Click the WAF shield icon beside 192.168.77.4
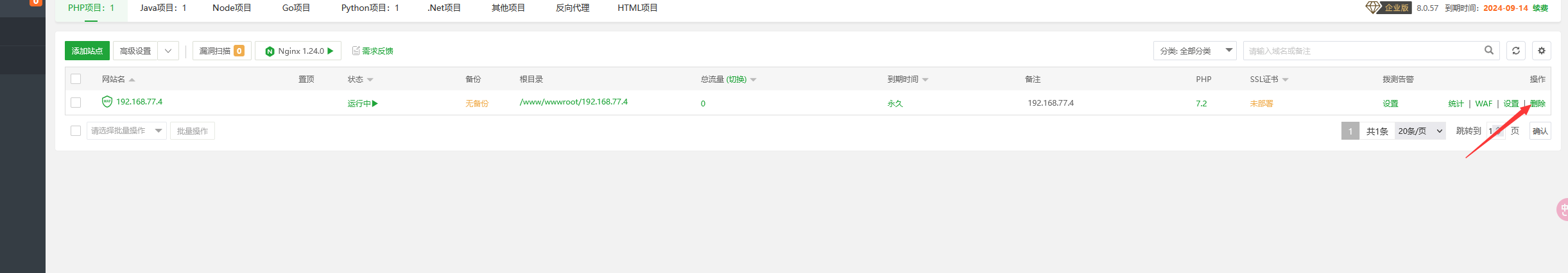 (107, 101)
